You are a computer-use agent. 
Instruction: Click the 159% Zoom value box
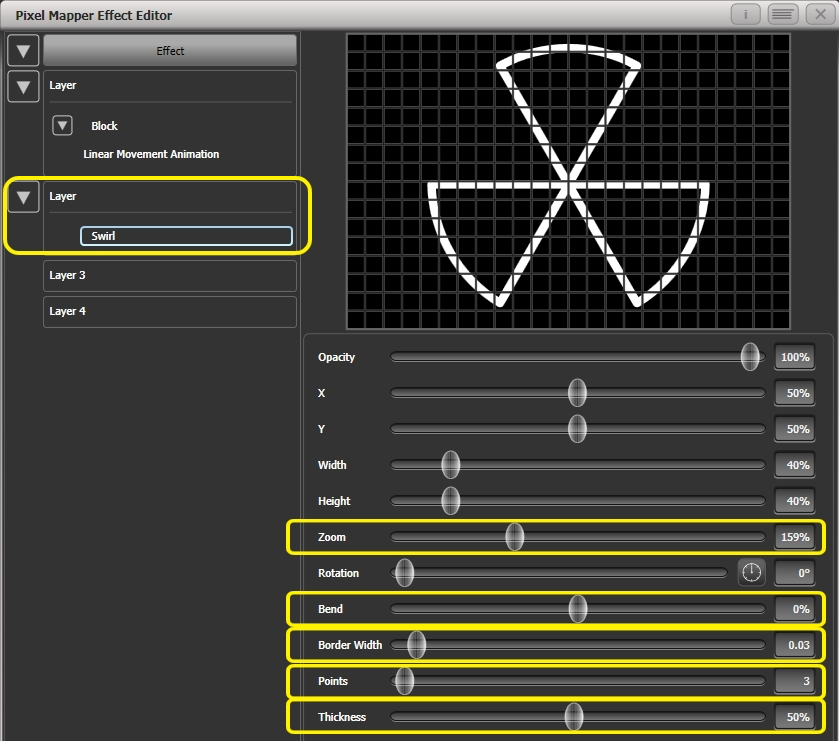point(794,537)
